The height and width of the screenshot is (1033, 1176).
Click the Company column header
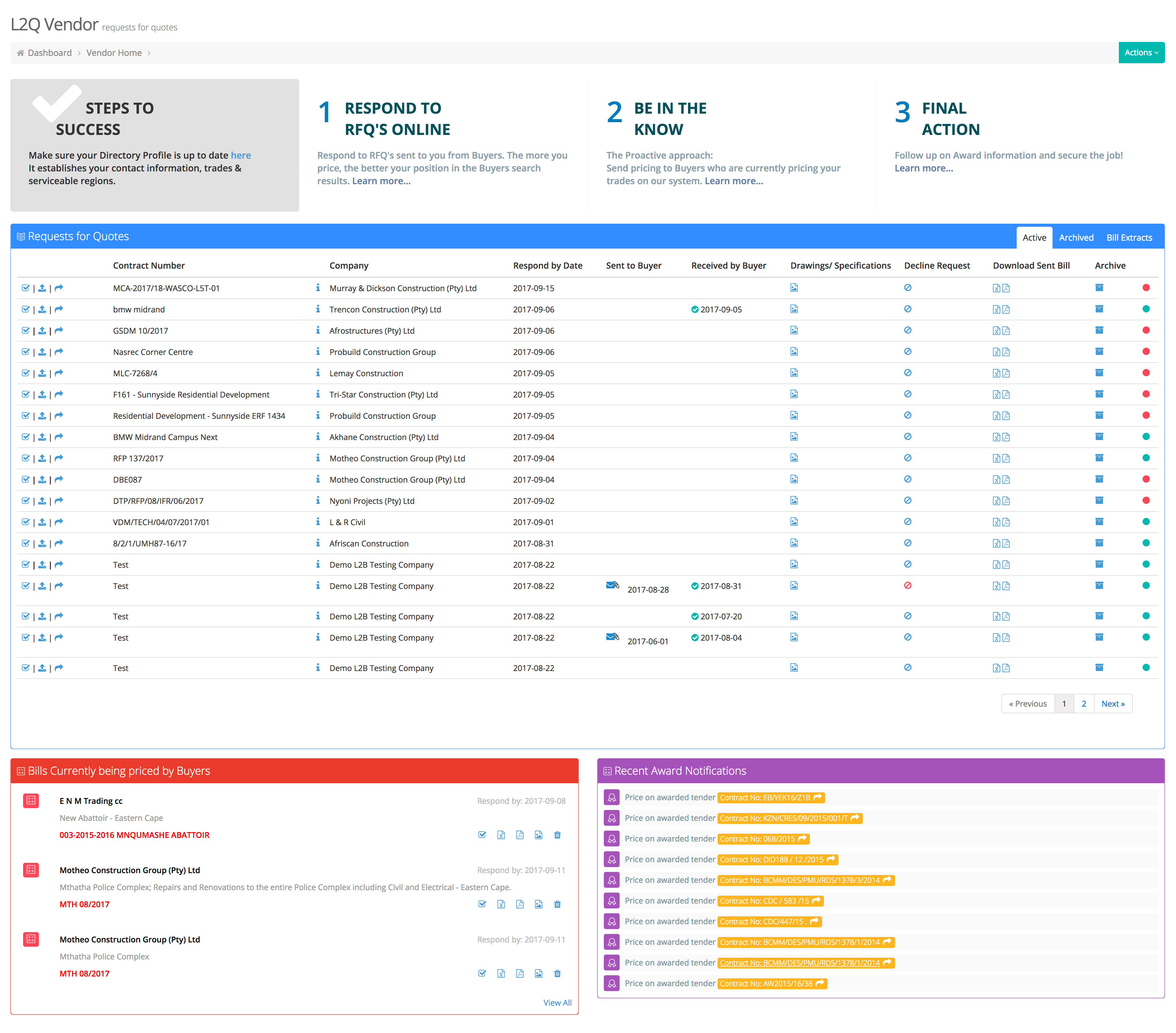349,265
